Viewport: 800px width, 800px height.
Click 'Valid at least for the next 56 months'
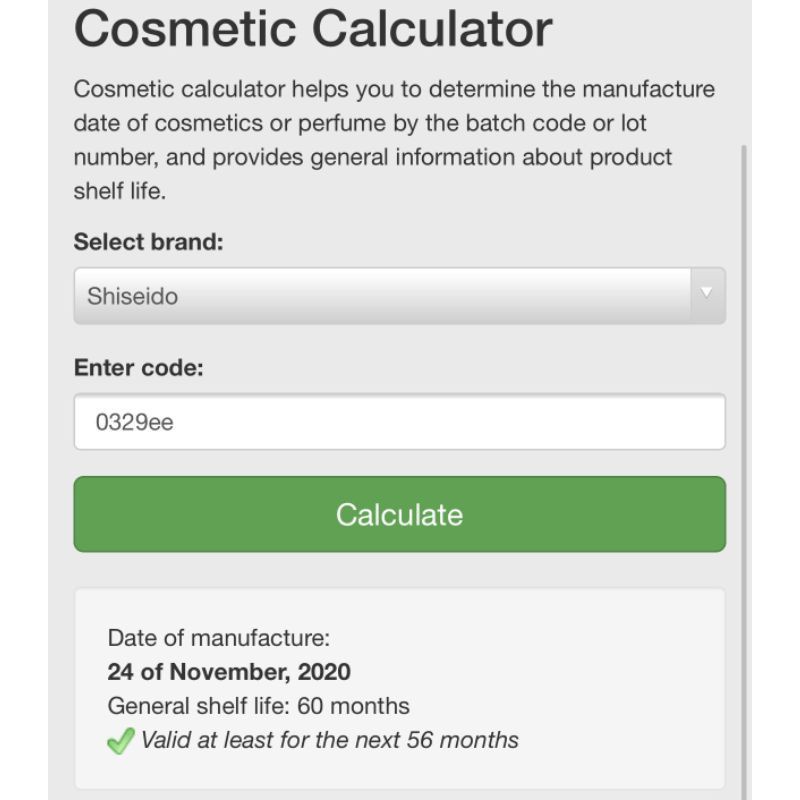[x=330, y=741]
